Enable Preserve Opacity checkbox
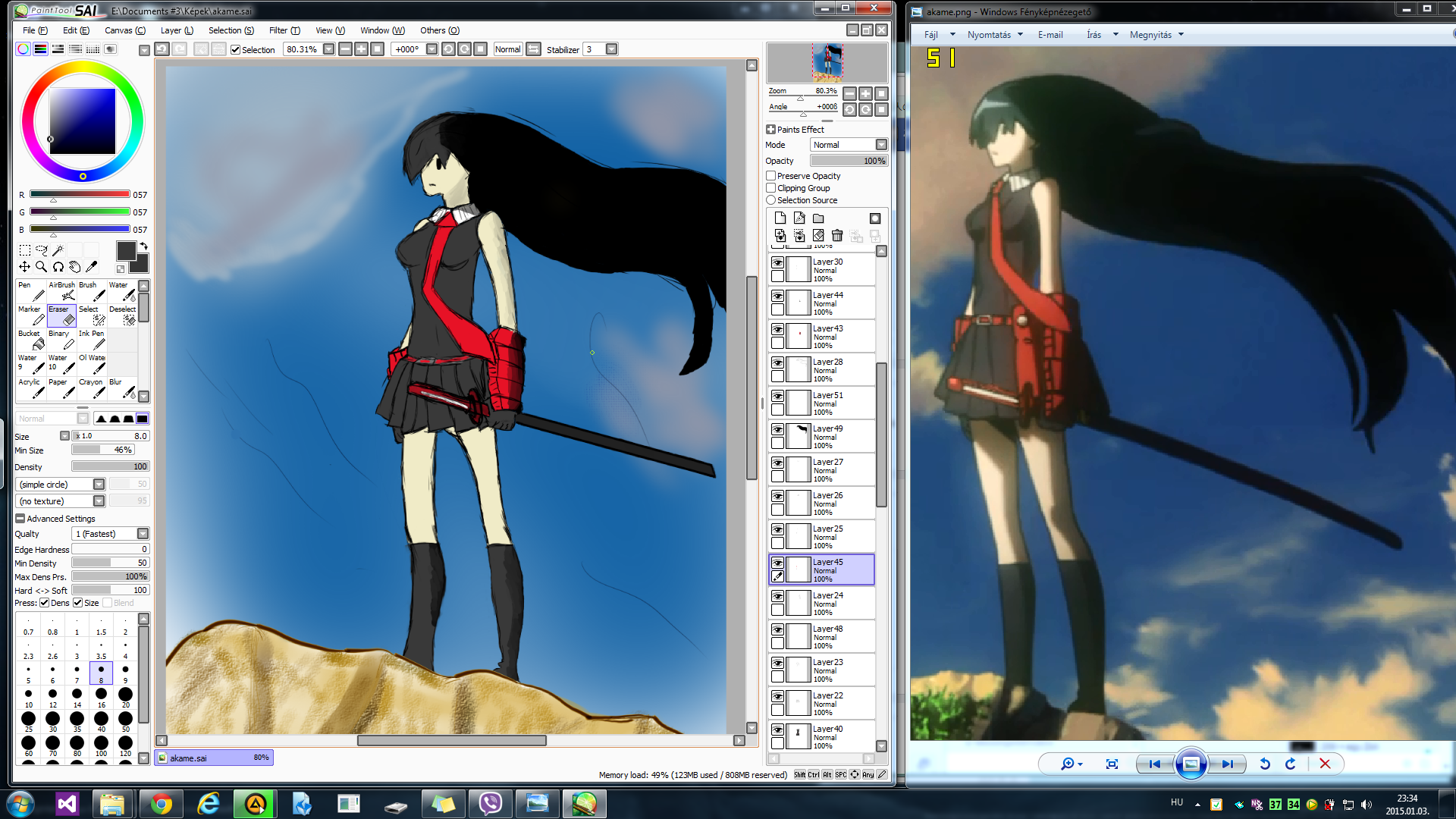The width and height of the screenshot is (1456, 819). click(770, 176)
